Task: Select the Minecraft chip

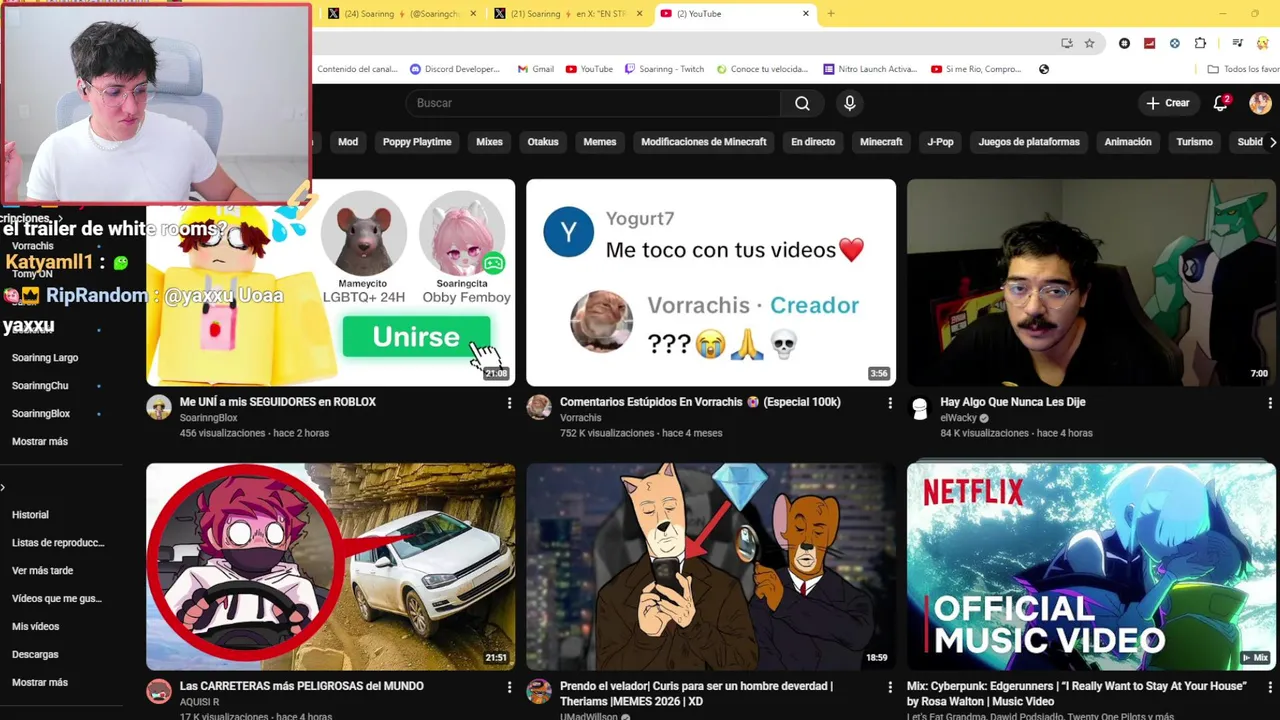Action: pyautogui.click(x=881, y=142)
